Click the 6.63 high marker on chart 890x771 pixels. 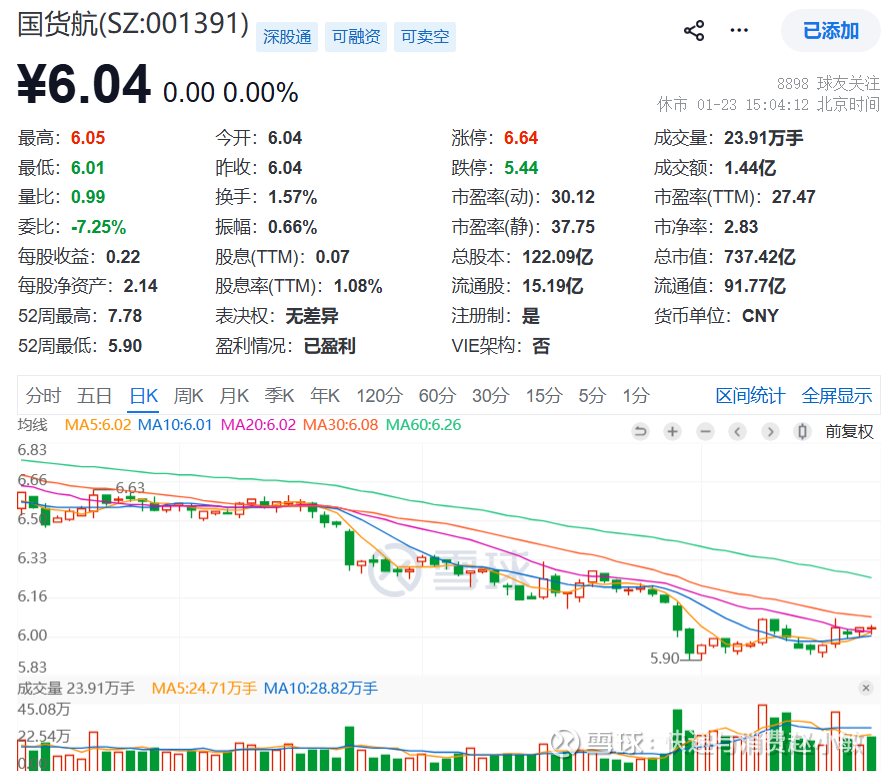coord(130,488)
